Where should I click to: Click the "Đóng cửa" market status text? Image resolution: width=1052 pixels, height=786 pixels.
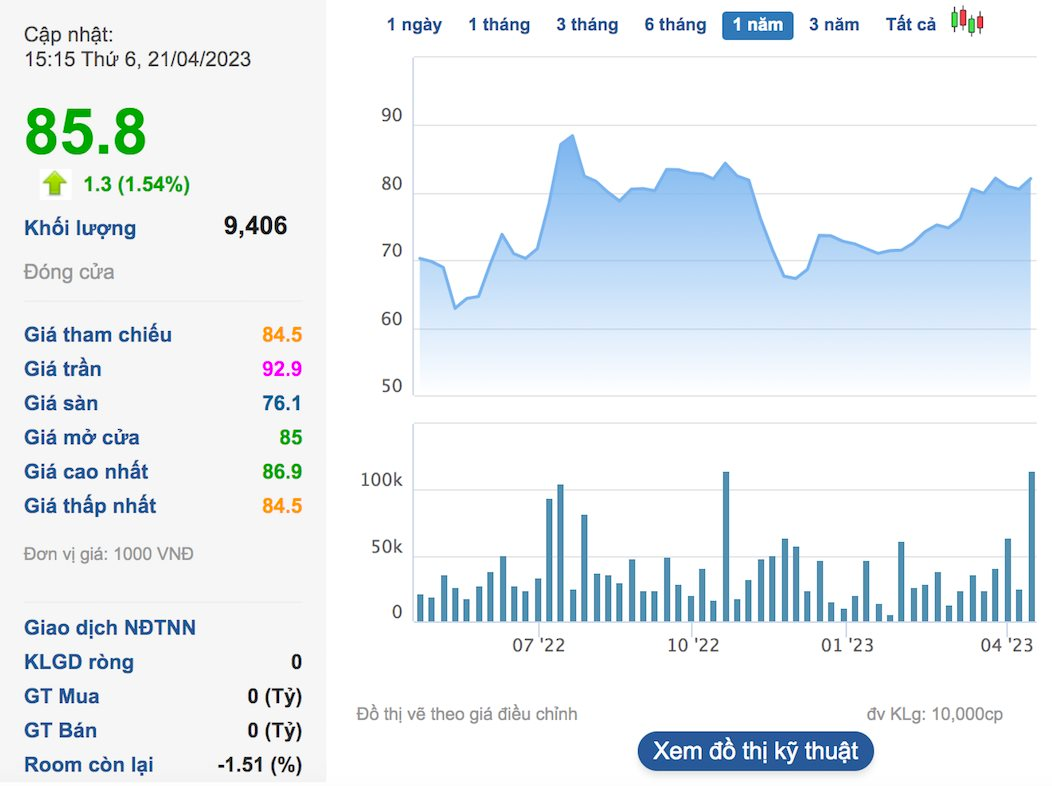(68, 272)
